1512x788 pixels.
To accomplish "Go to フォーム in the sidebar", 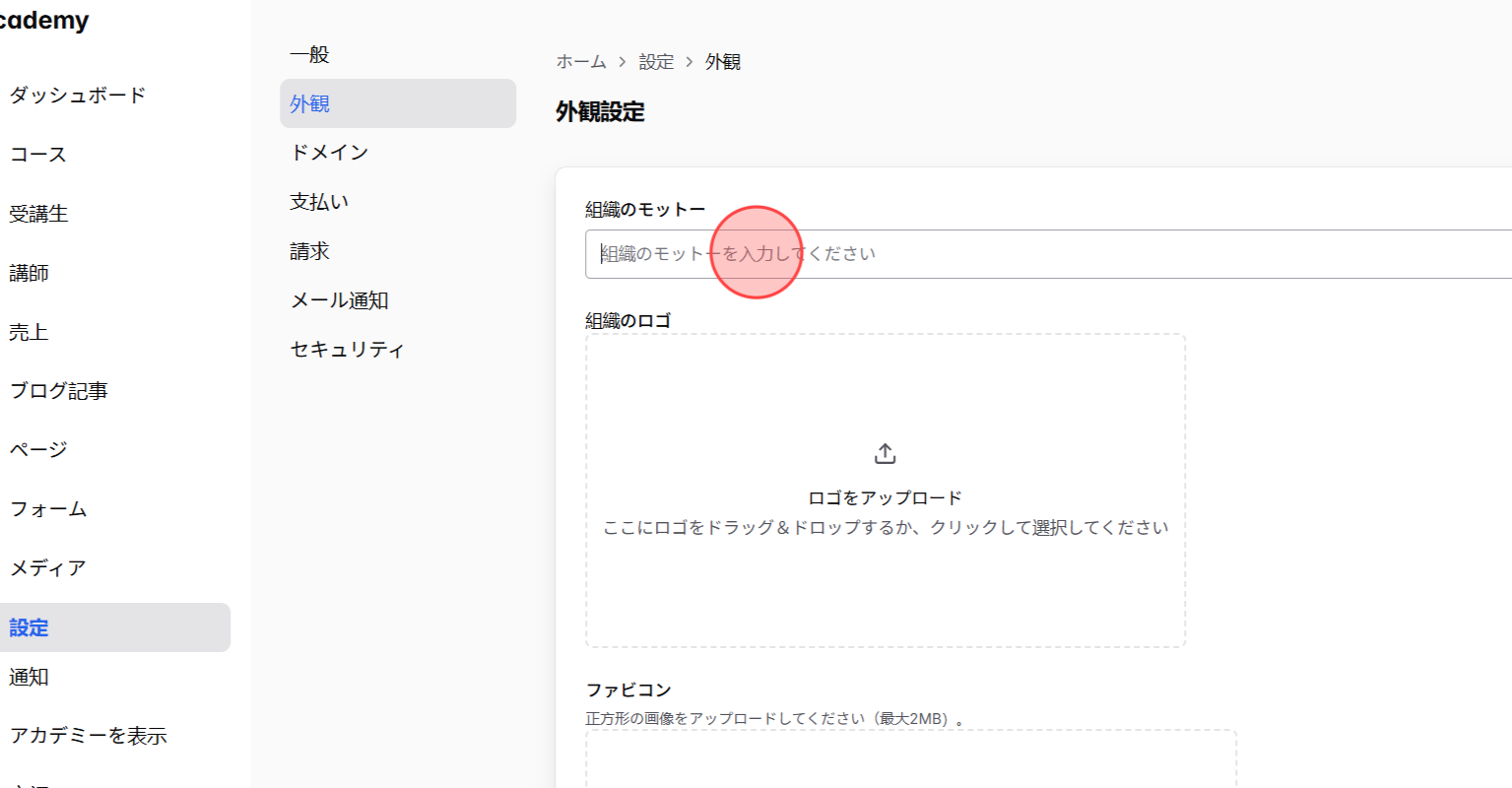I will point(48,508).
